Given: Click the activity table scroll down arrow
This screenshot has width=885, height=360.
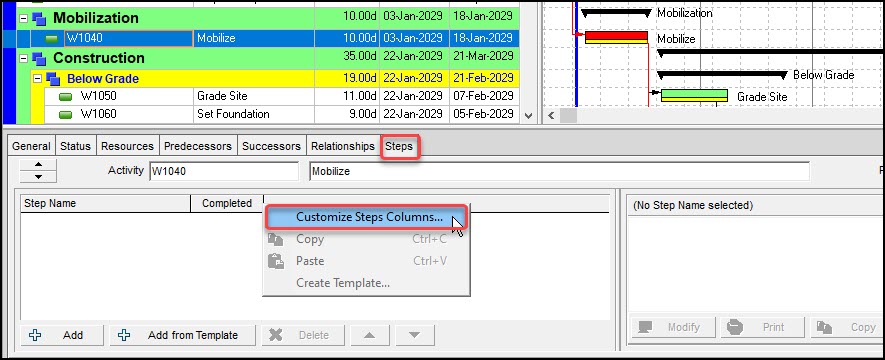Looking at the screenshot, I should click(x=528, y=116).
